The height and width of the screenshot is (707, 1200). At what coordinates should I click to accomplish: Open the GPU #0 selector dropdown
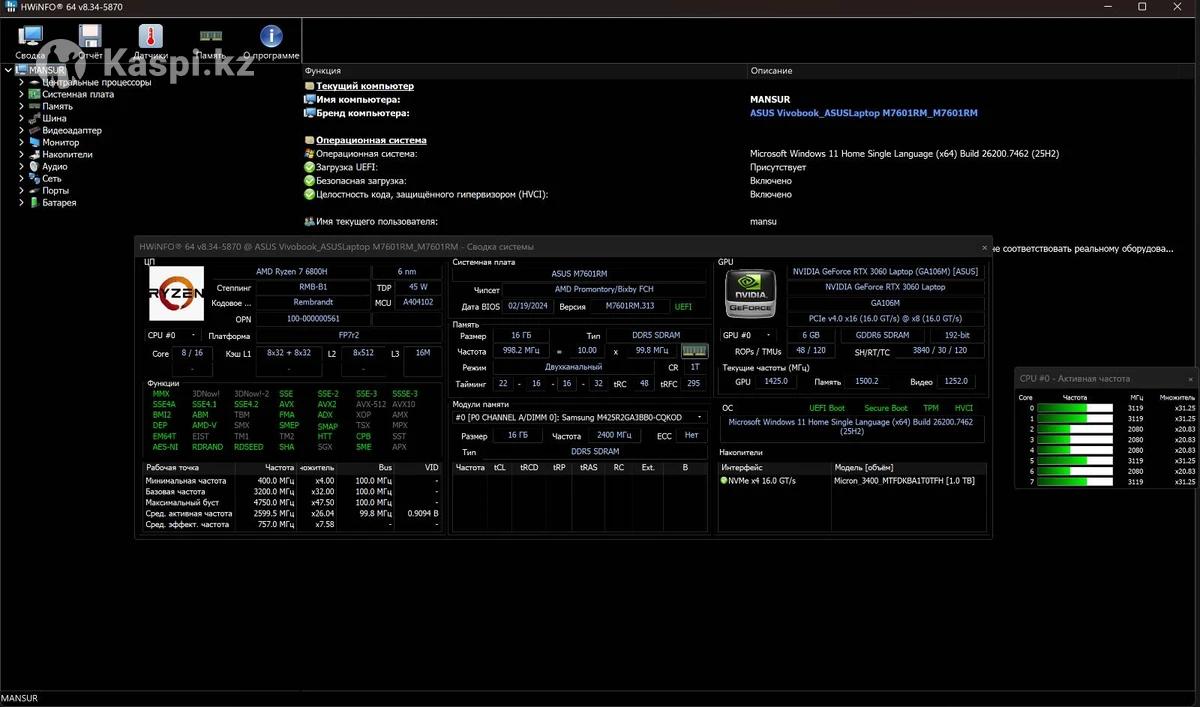coord(767,335)
